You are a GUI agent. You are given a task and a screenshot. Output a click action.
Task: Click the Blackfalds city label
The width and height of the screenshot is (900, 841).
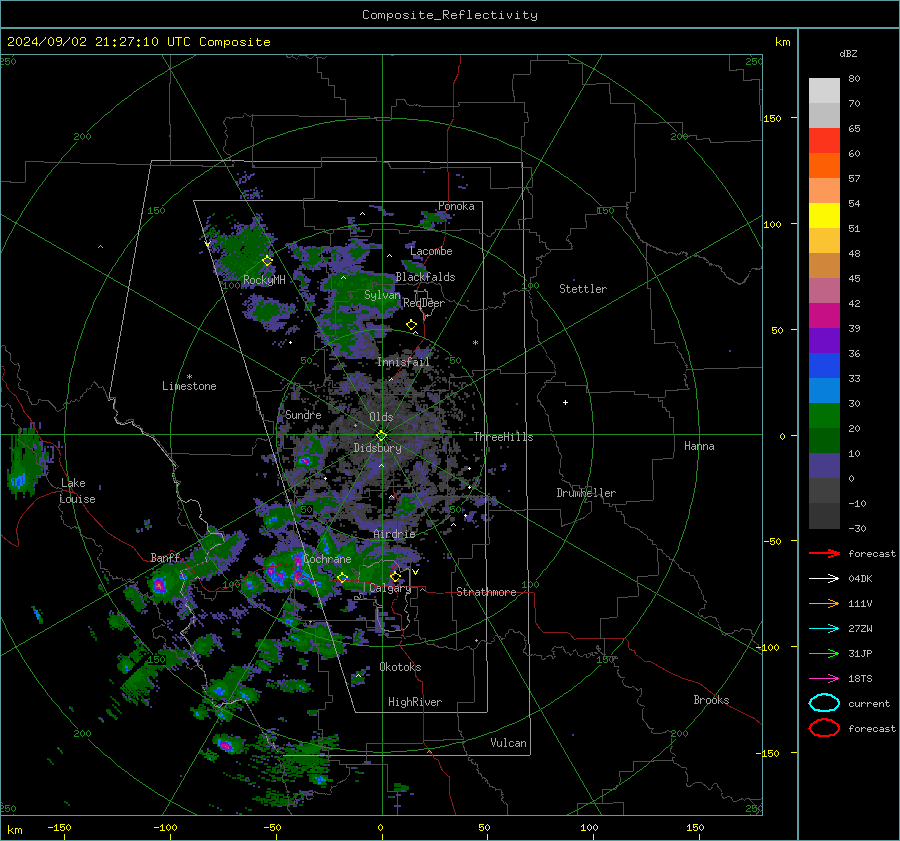425,277
